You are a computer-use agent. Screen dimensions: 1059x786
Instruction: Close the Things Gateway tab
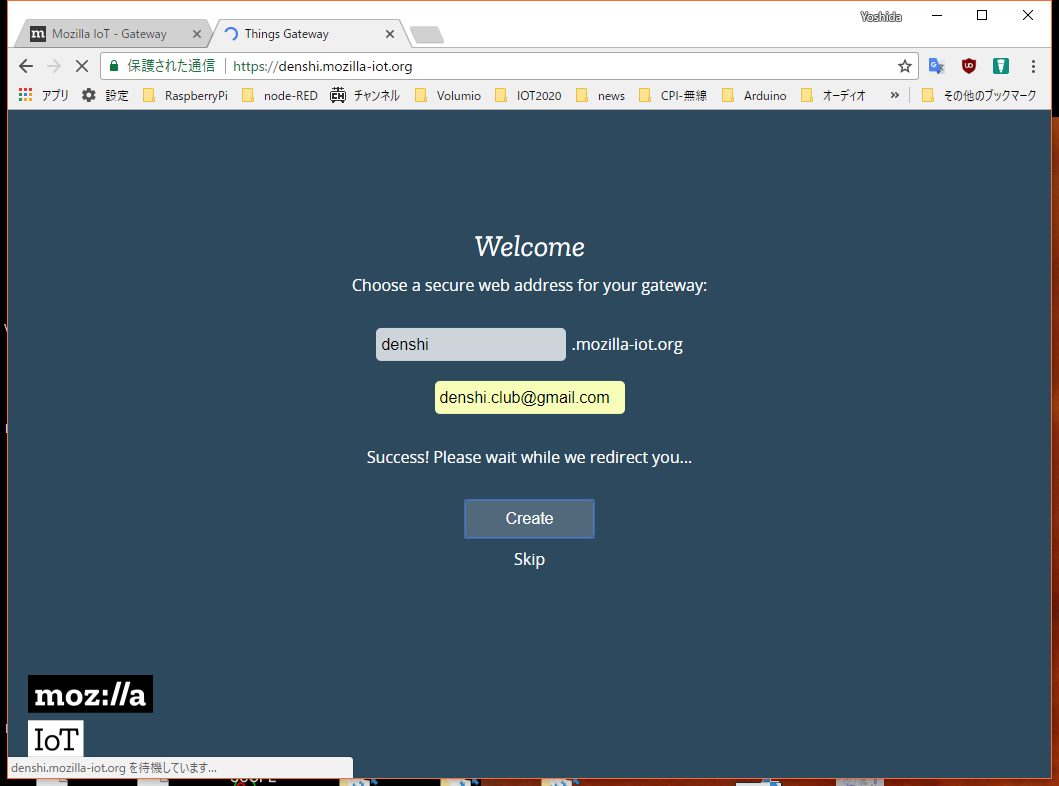click(389, 34)
